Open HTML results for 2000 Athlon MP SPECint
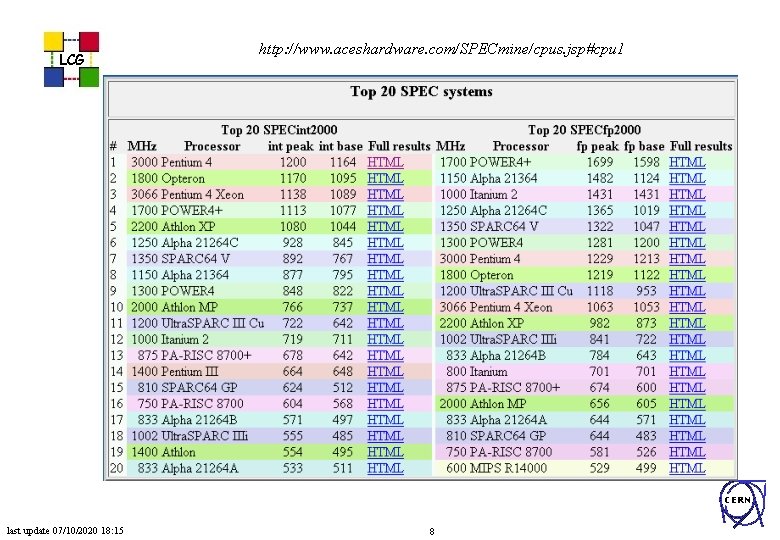Viewport: 780px width, 540px height. coord(385,307)
